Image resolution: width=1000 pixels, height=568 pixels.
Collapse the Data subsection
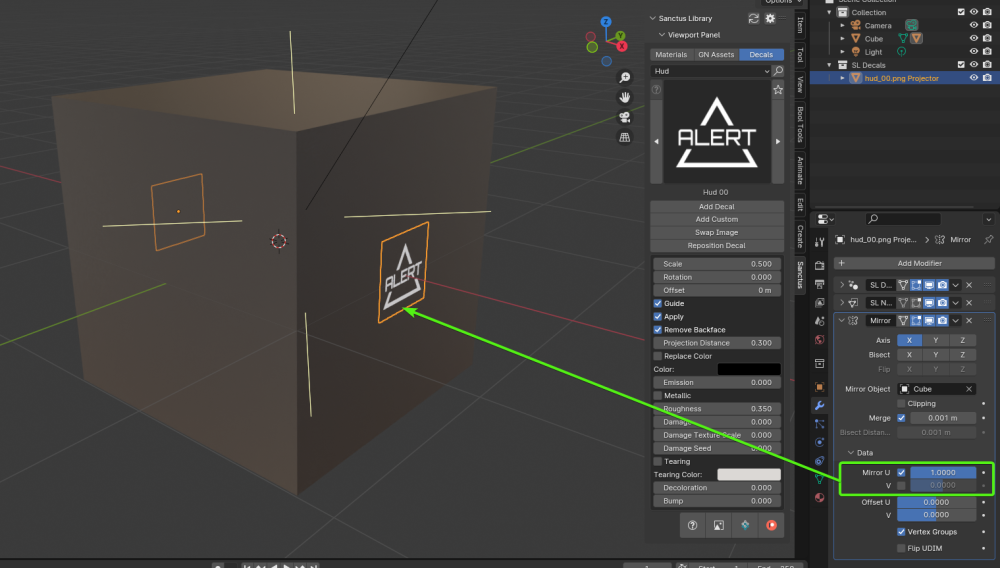point(851,453)
